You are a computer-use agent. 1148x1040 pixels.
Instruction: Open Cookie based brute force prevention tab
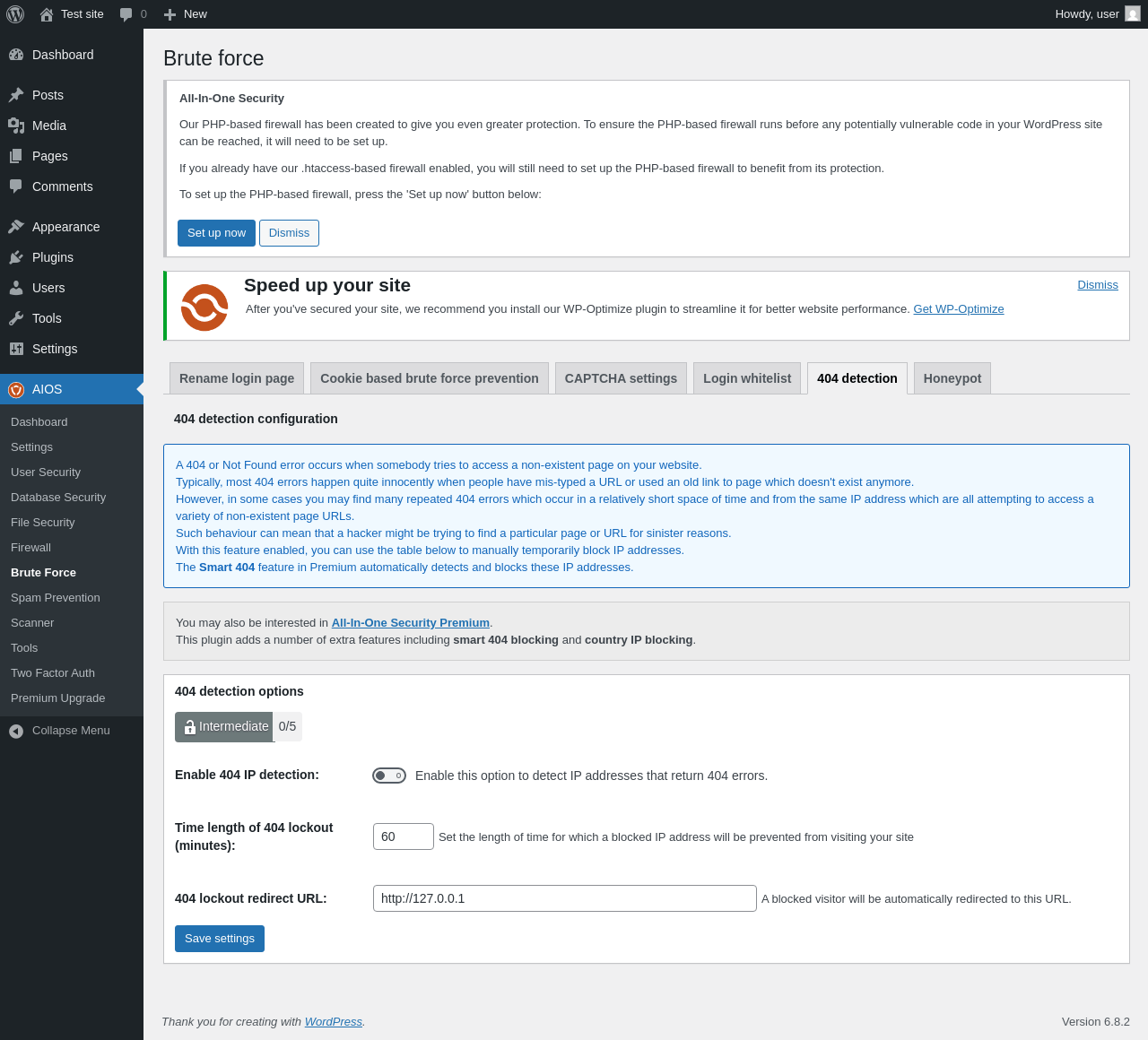point(430,378)
